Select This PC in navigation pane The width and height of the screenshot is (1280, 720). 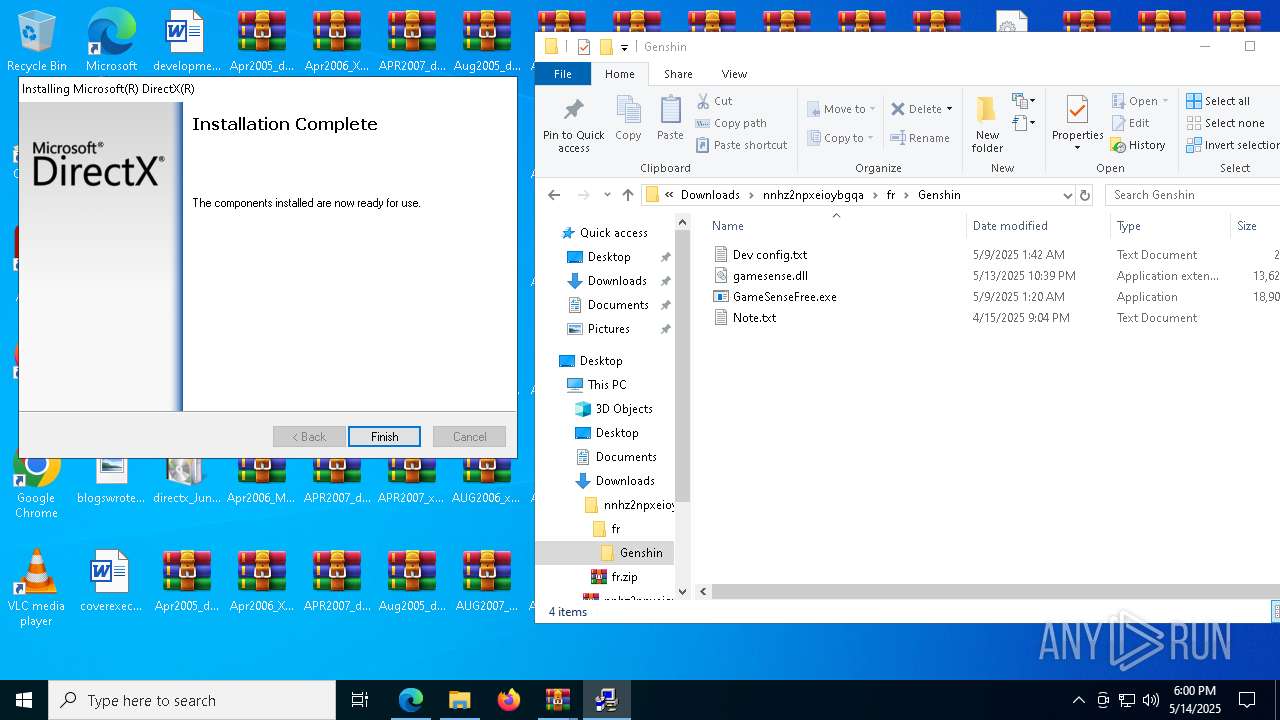click(607, 385)
